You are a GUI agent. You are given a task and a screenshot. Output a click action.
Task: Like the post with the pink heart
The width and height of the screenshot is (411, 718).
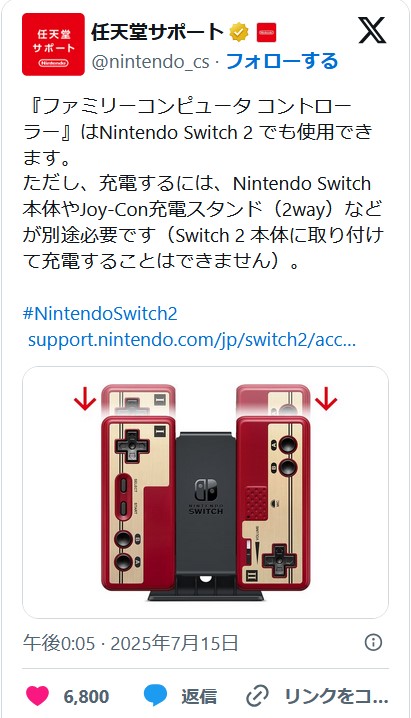click(x=37, y=696)
